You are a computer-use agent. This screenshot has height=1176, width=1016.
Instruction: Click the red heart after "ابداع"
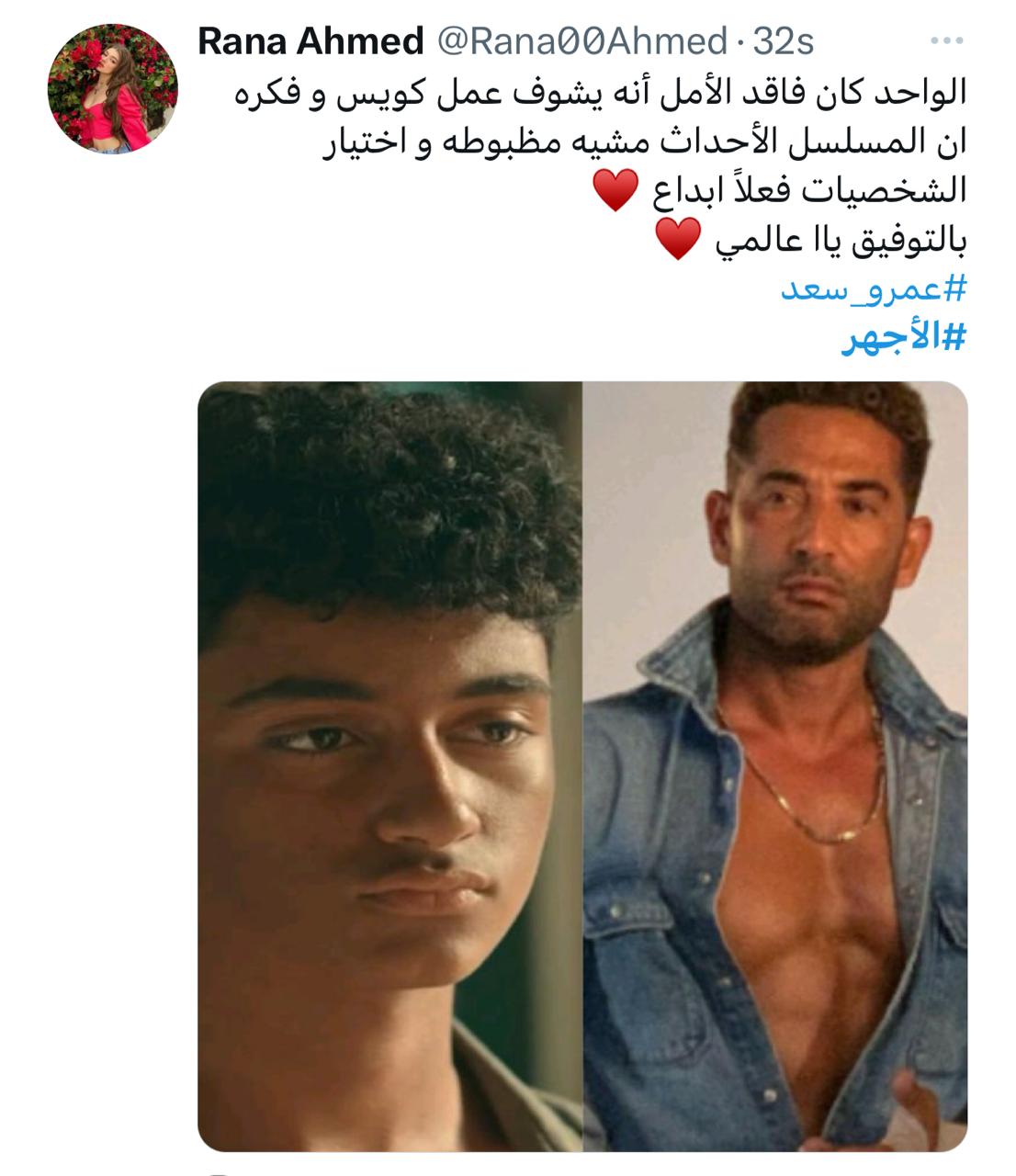click(x=615, y=189)
